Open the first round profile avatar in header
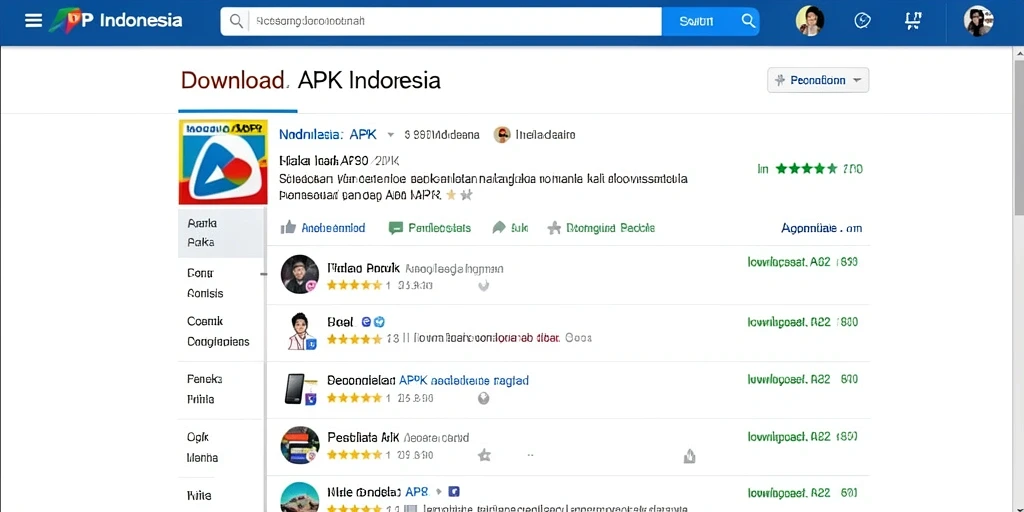The width and height of the screenshot is (1024, 512). click(x=810, y=21)
